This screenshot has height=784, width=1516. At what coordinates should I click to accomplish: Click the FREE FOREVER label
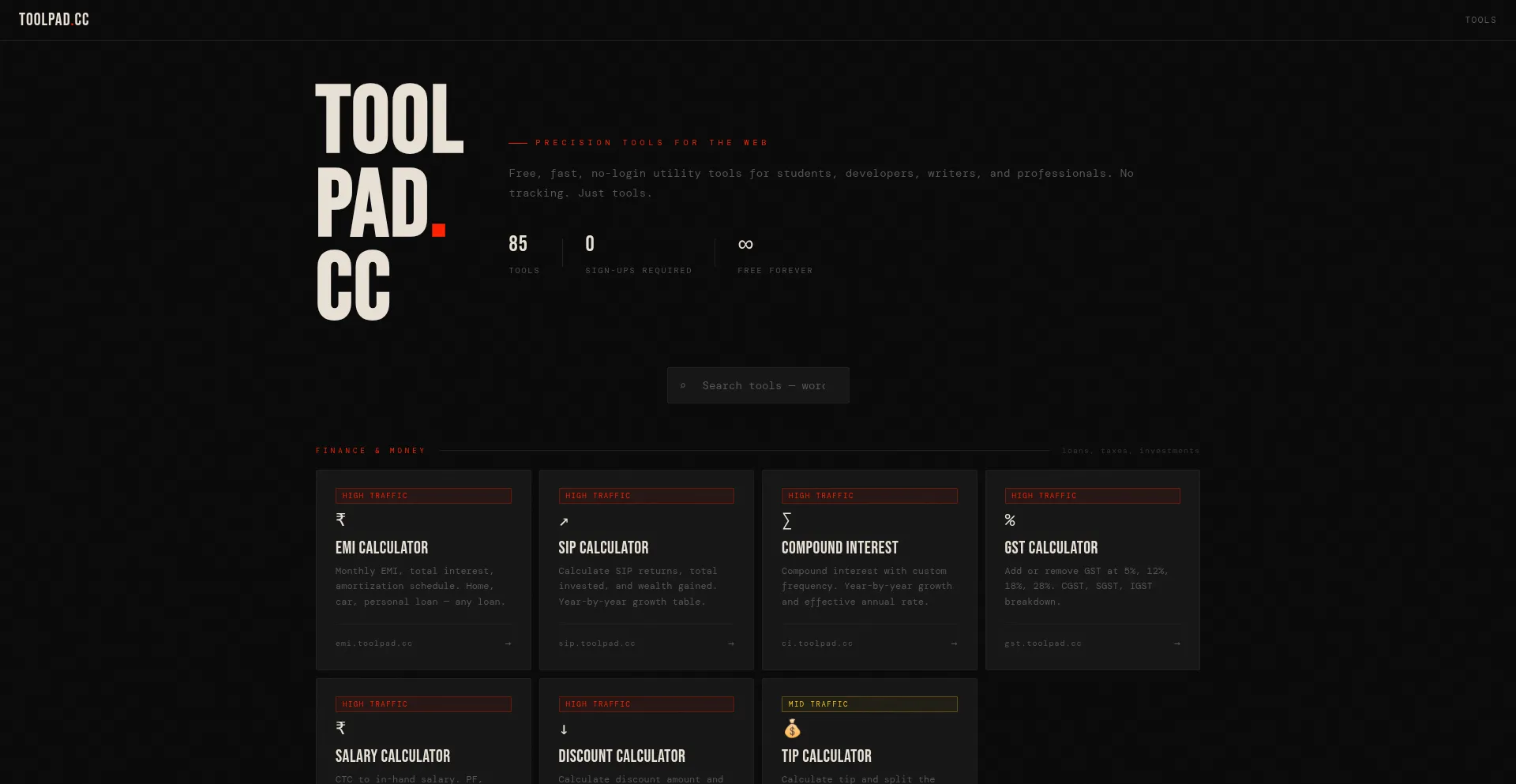(775, 271)
